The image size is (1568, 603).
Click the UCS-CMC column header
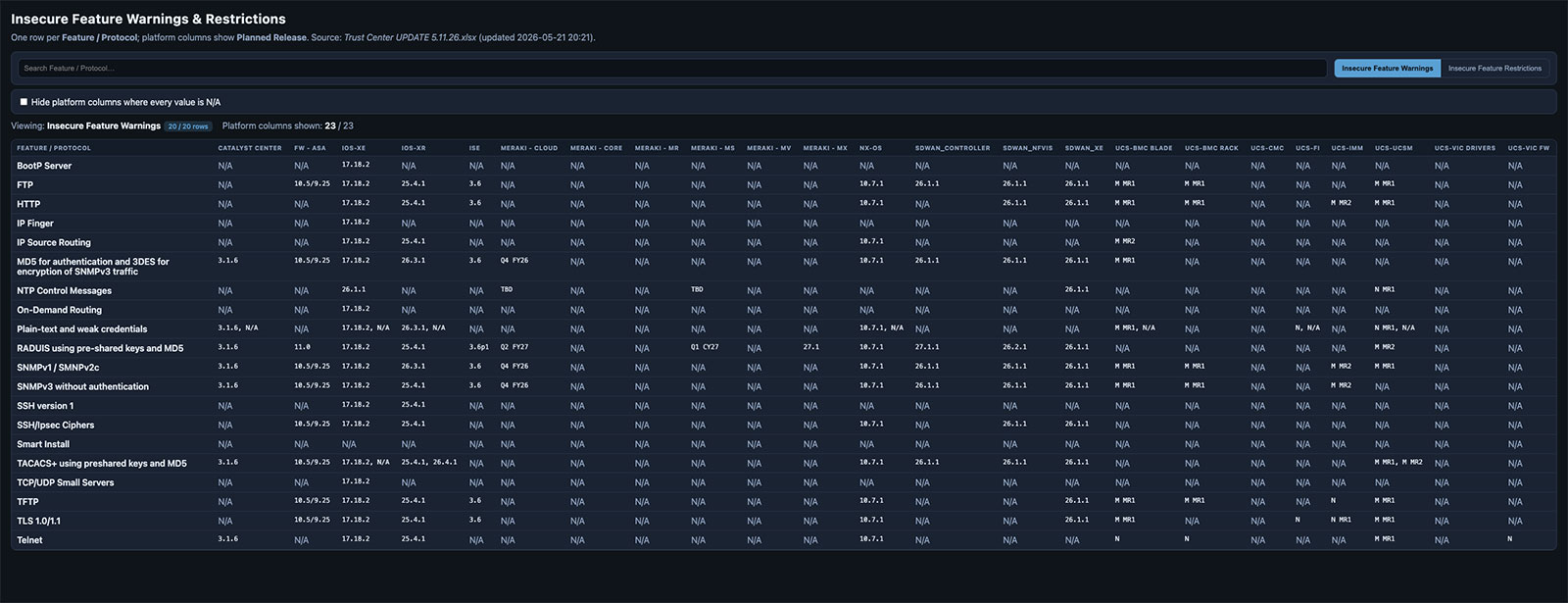coord(1267,148)
